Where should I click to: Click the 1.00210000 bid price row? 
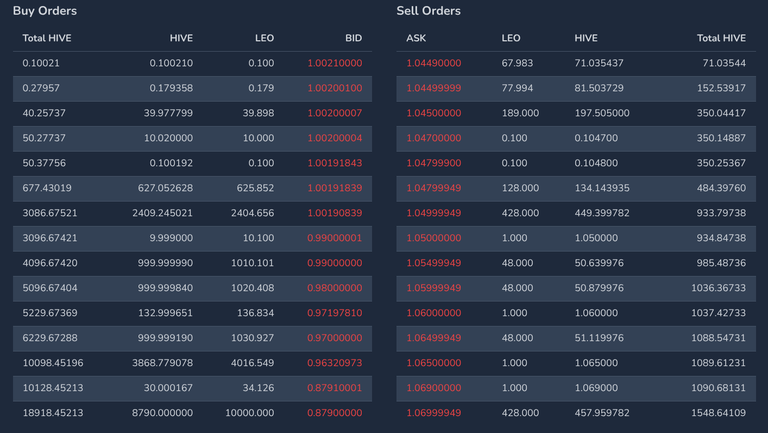192,63
